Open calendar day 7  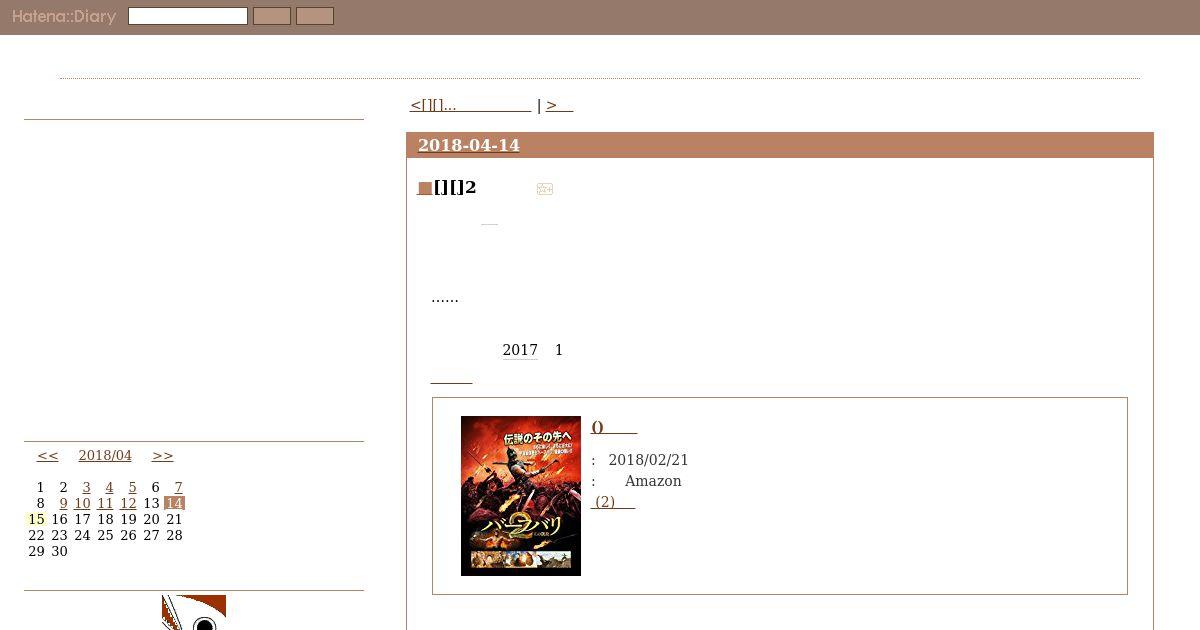178,487
